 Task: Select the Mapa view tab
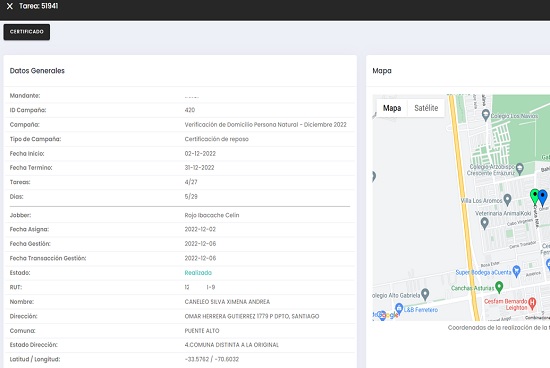tap(392, 108)
